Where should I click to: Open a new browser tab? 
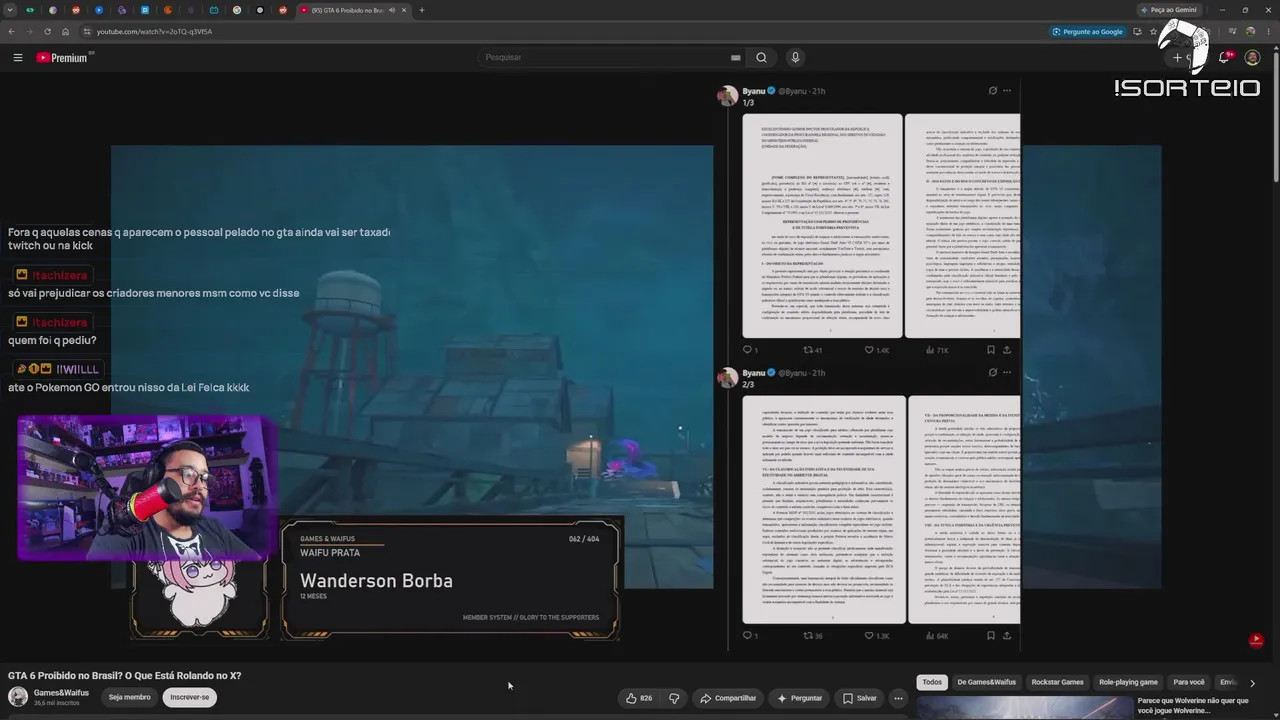(421, 10)
